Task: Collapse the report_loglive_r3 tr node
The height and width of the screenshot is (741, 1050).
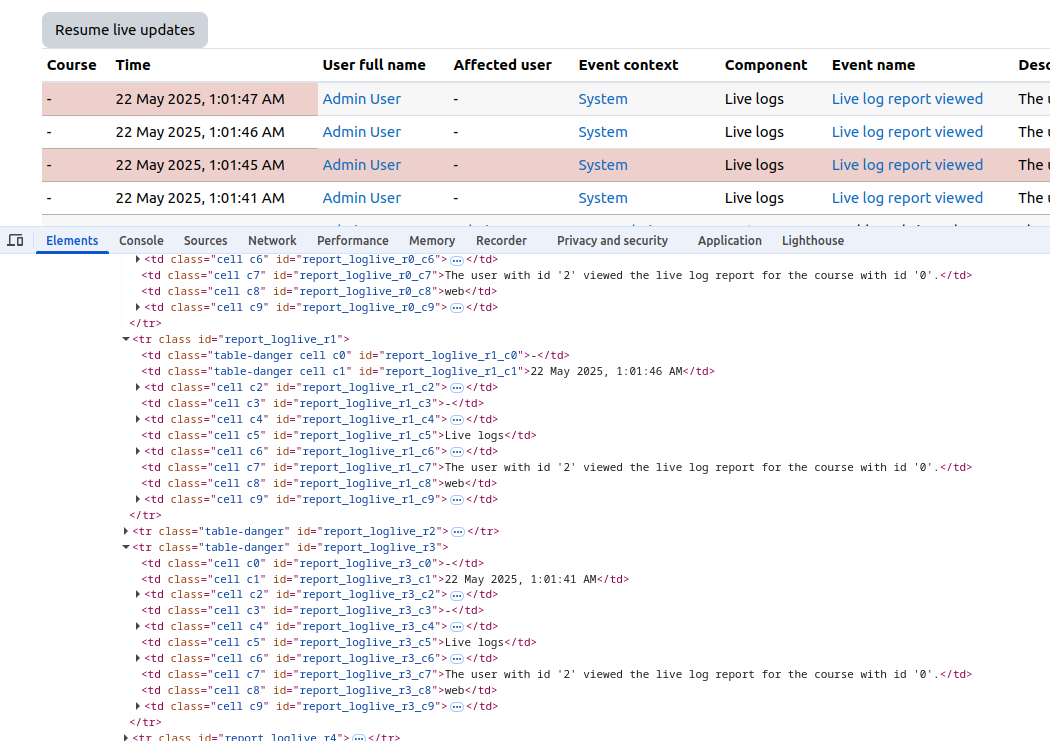Action: pos(126,547)
